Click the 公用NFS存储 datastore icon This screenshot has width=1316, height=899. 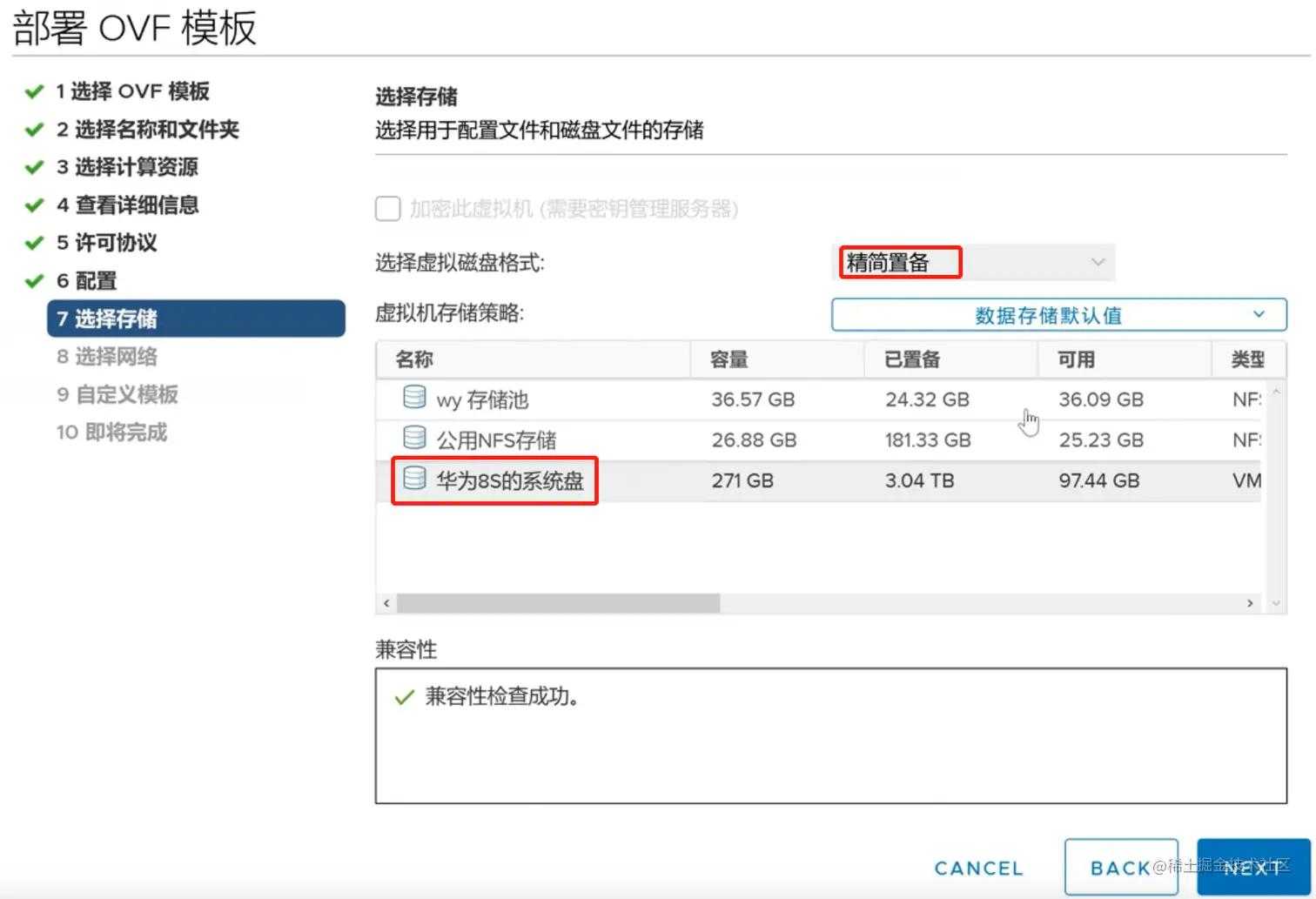pyautogui.click(x=414, y=437)
